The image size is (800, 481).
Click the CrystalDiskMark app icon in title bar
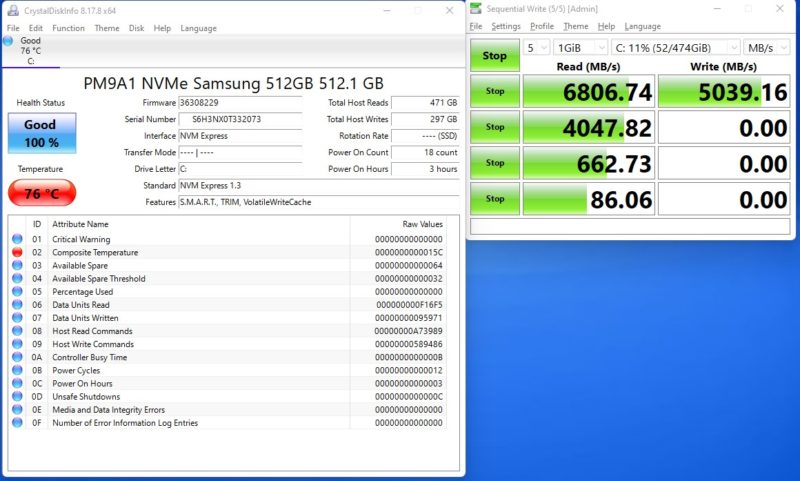[476, 10]
